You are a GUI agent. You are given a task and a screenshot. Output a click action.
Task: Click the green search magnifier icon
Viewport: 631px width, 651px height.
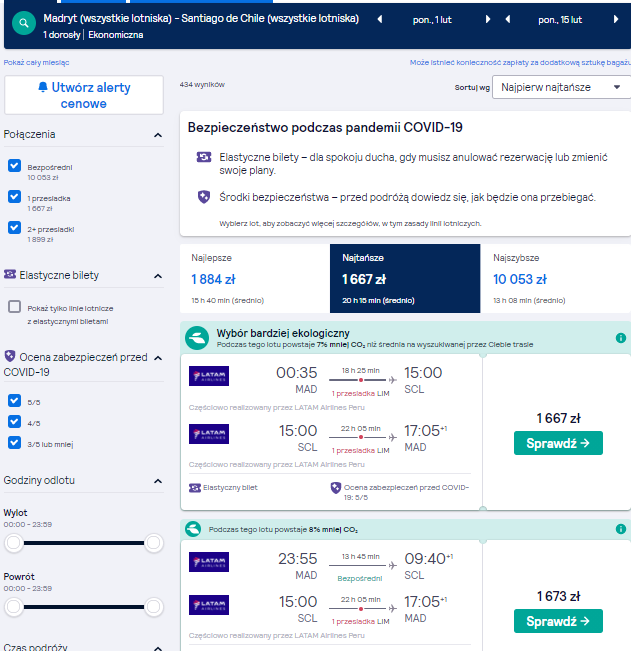pyautogui.click(x=24, y=23)
